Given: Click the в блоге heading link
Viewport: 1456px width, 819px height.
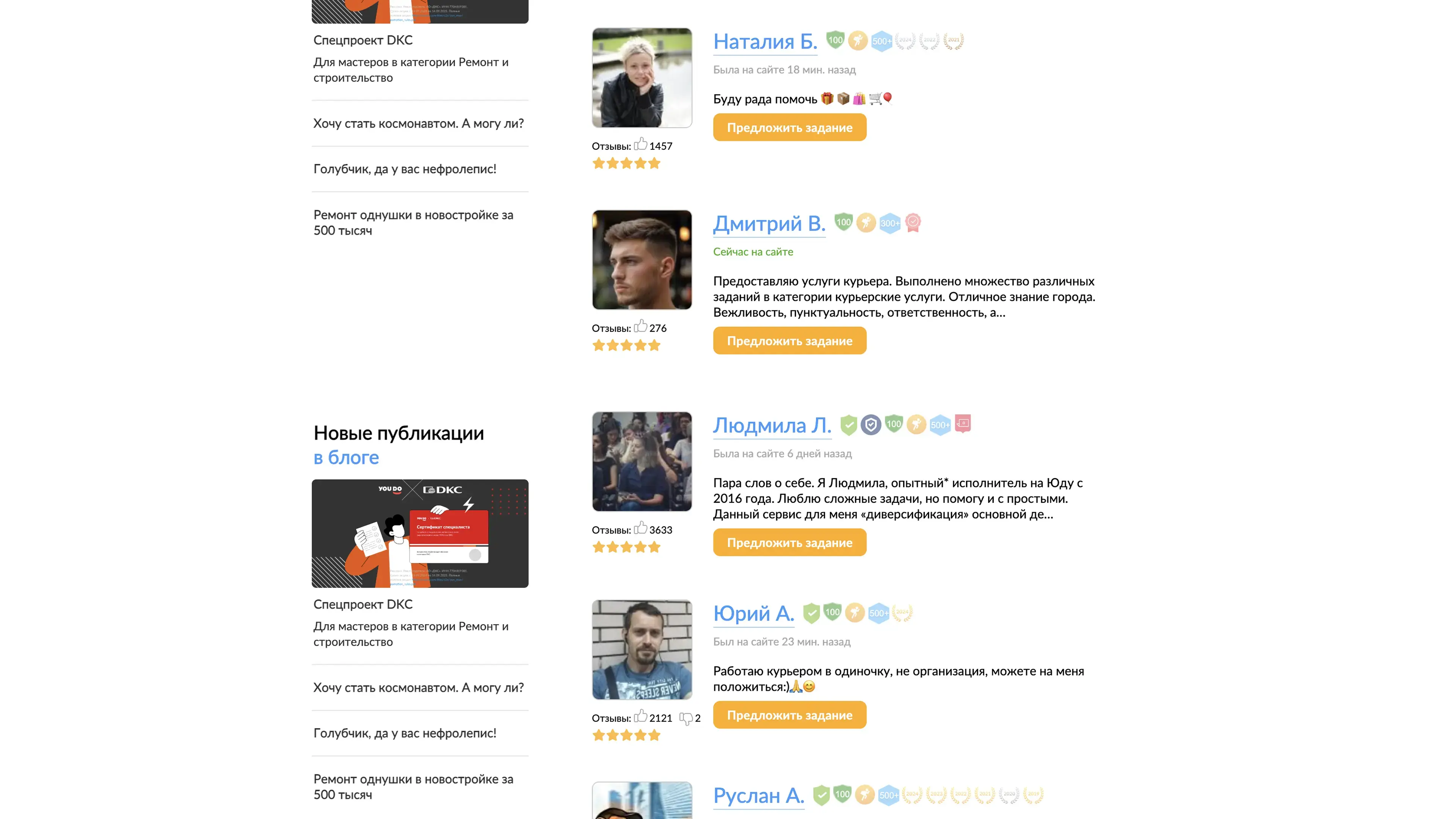Looking at the screenshot, I should tap(347, 457).
